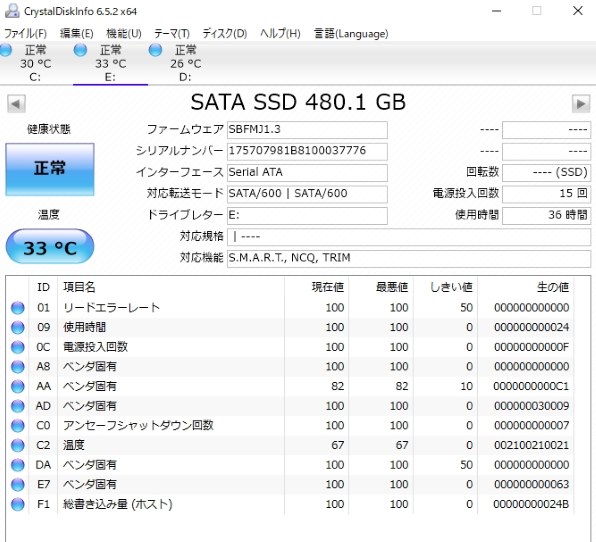
Task: Go to next disk with right arrow
Action: 581,103
